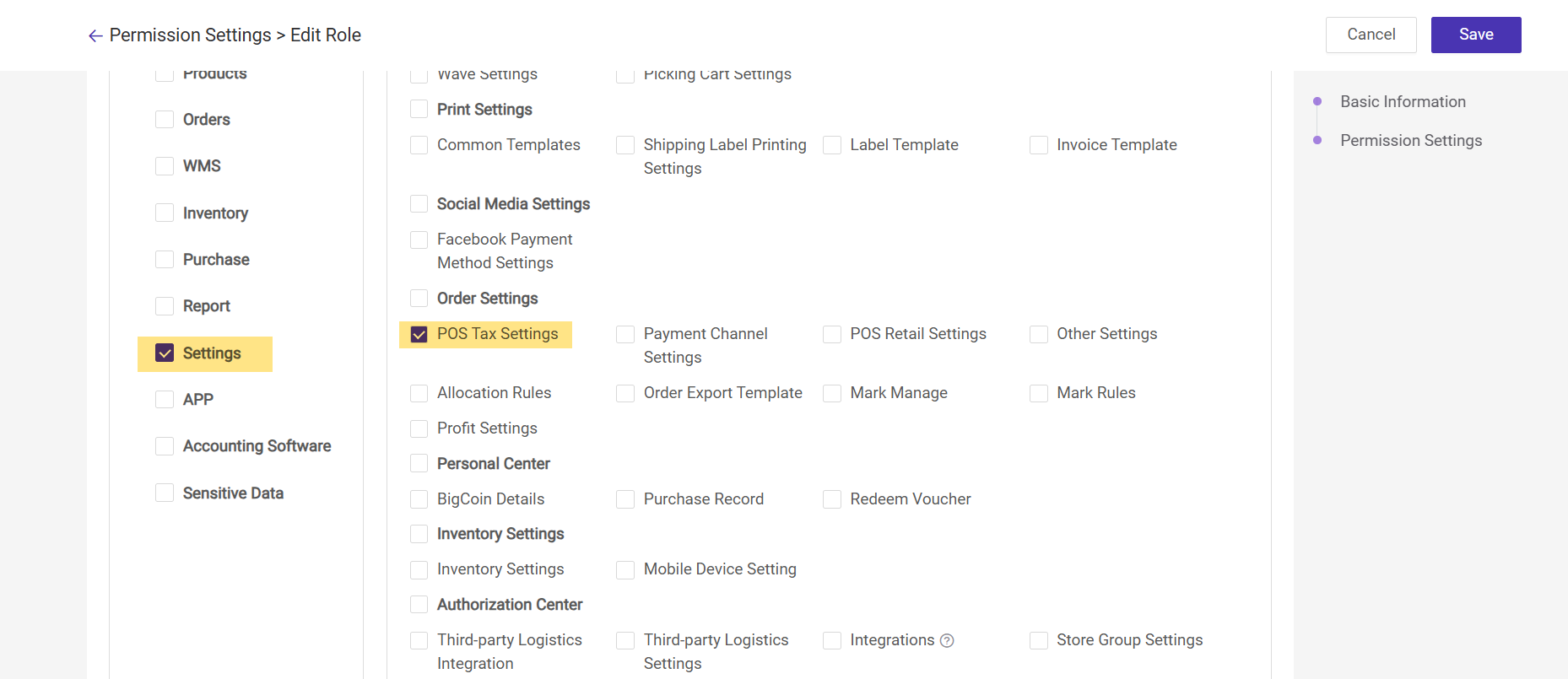Enable the Label Template checkbox
The image size is (1568, 679).
click(832, 145)
